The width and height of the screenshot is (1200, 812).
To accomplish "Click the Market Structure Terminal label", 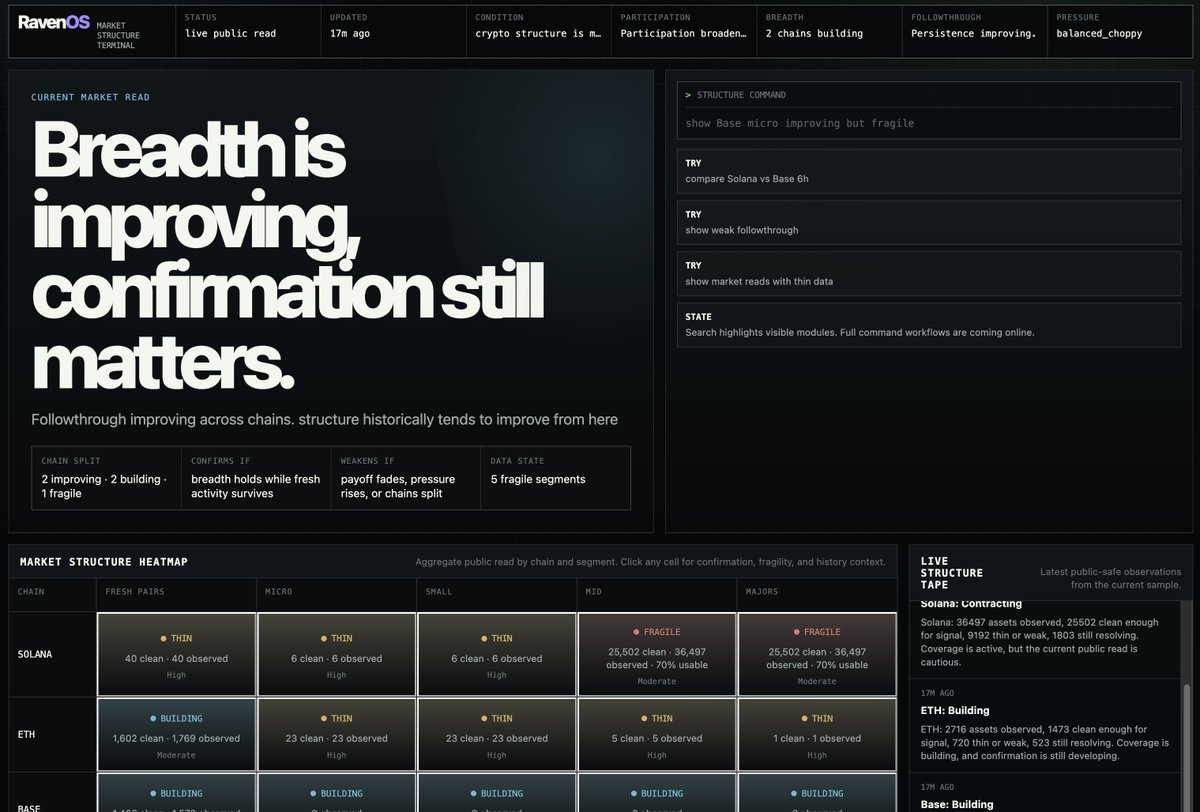I will point(118,35).
